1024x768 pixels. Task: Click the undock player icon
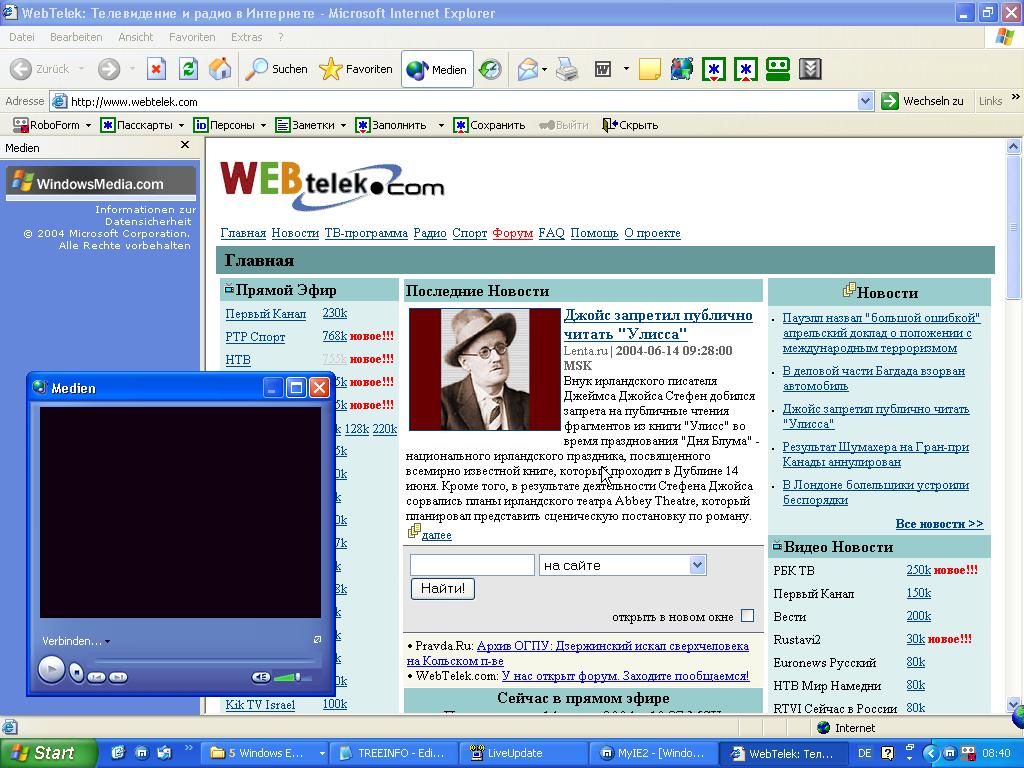coord(317,639)
